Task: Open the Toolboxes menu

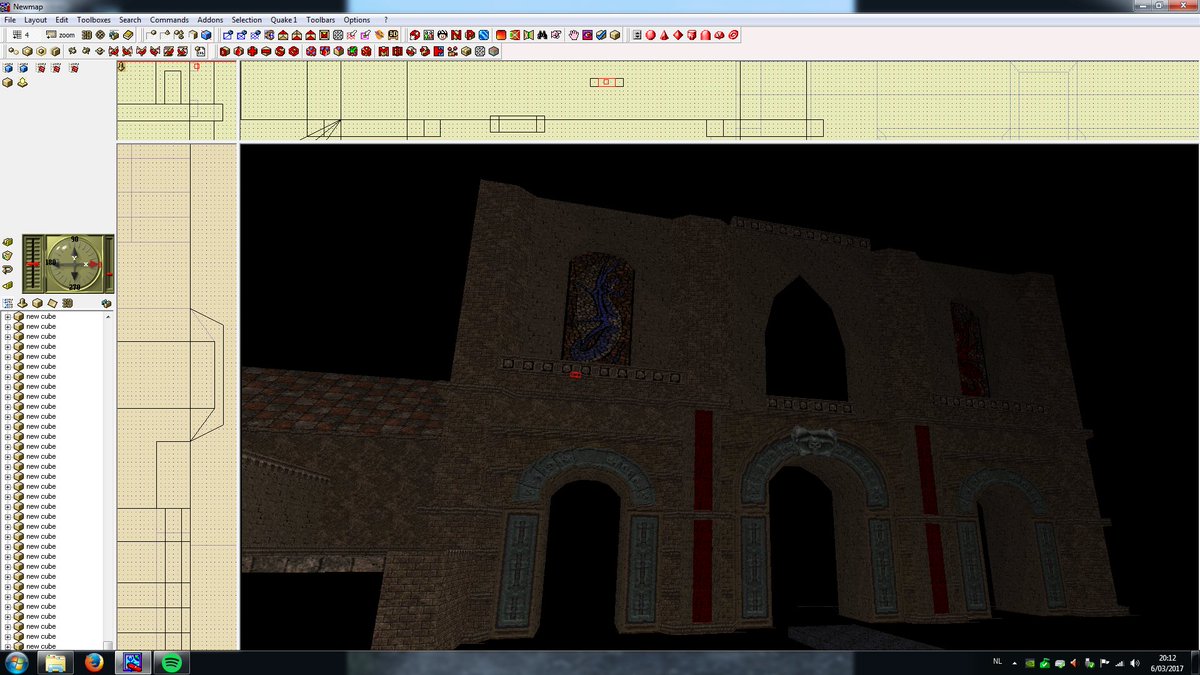Action: 94,20
